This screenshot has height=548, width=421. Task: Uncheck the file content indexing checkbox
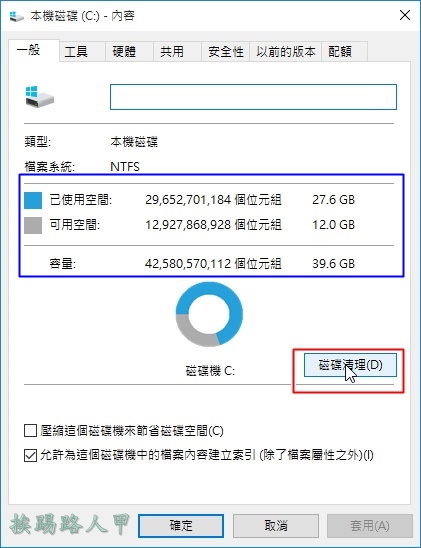30,455
